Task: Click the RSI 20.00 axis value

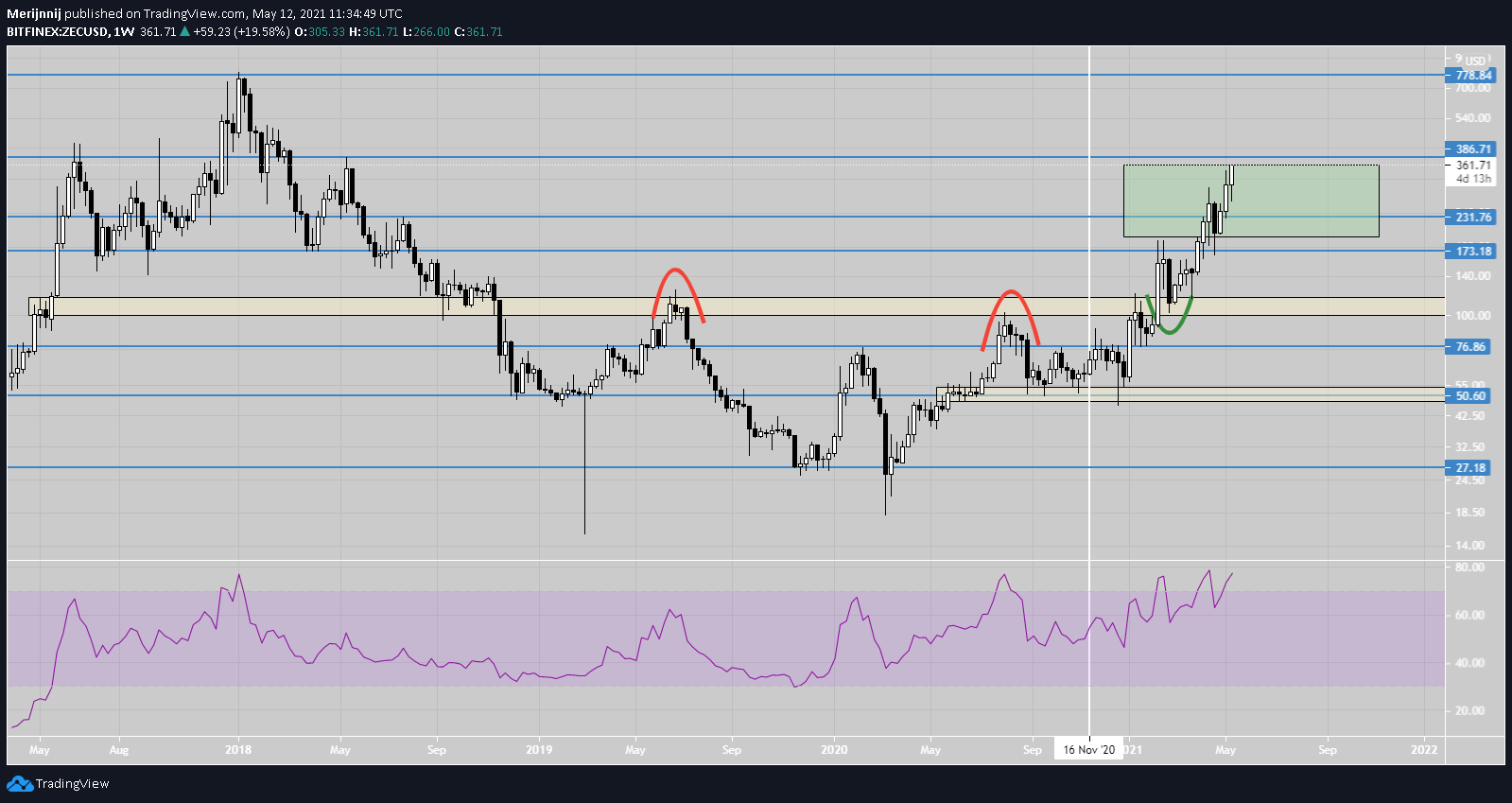Action: tap(1470, 710)
